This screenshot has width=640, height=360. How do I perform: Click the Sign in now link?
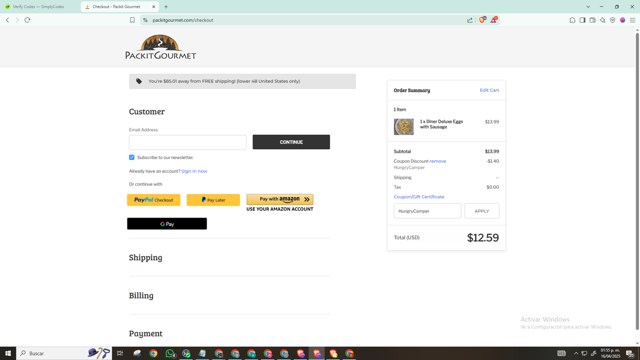click(194, 171)
